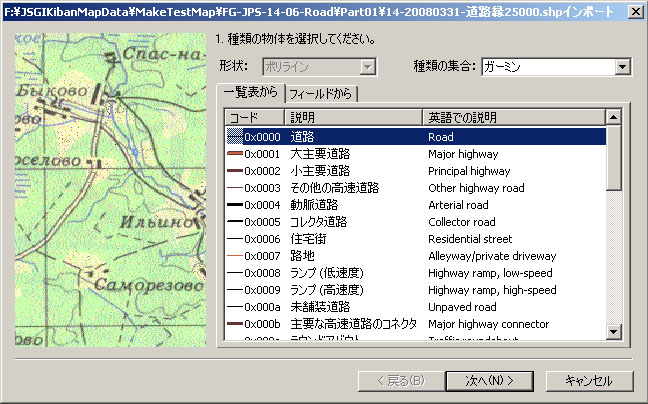Click the 次へ(N) > button
The height and width of the screenshot is (404, 648).
[x=490, y=381]
